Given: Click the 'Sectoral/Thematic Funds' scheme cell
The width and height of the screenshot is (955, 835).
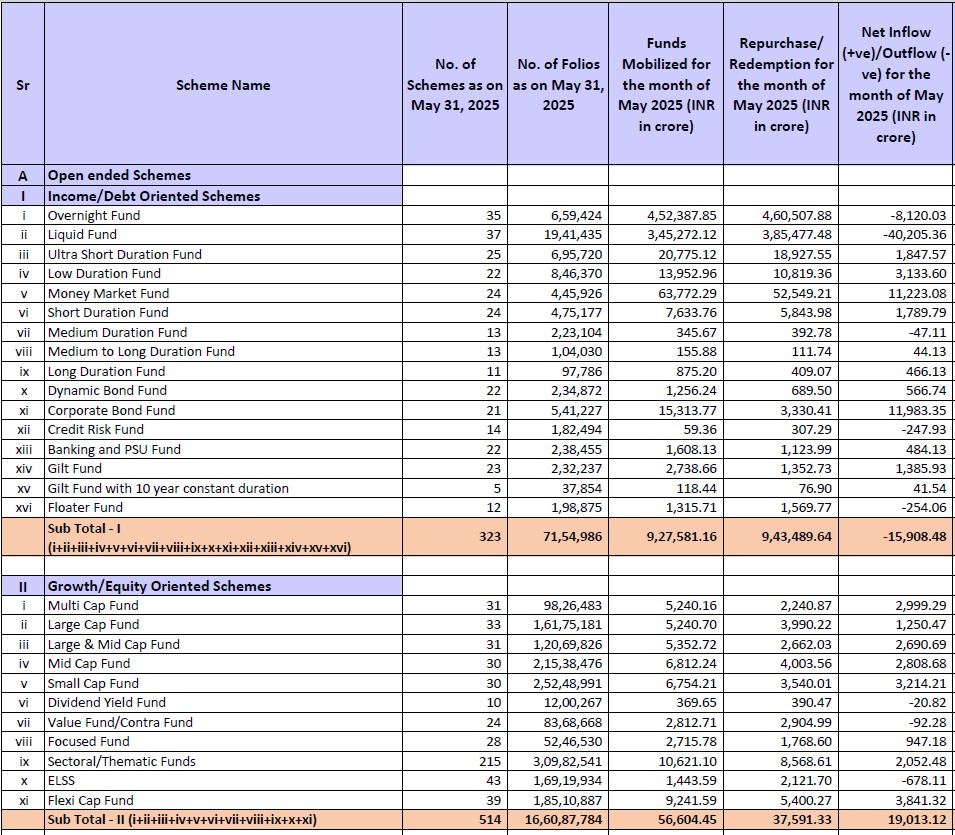Looking at the screenshot, I should click(122, 761).
